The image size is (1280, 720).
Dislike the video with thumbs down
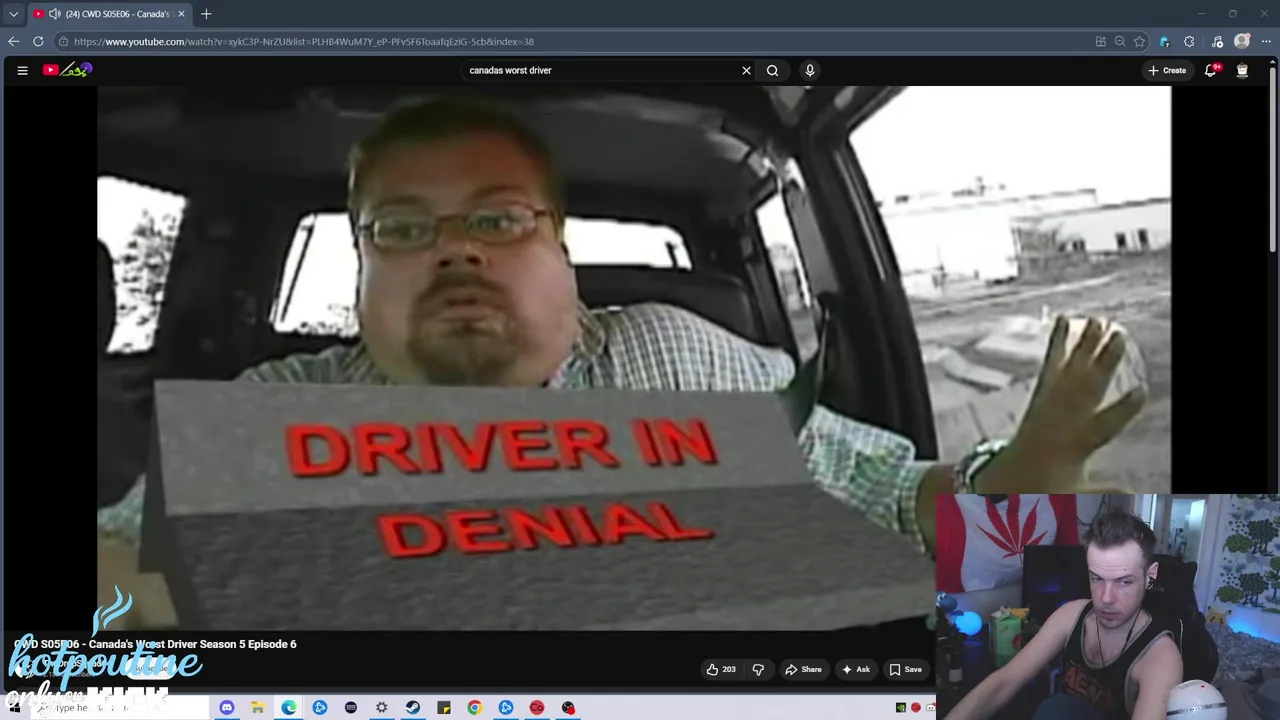pos(758,669)
